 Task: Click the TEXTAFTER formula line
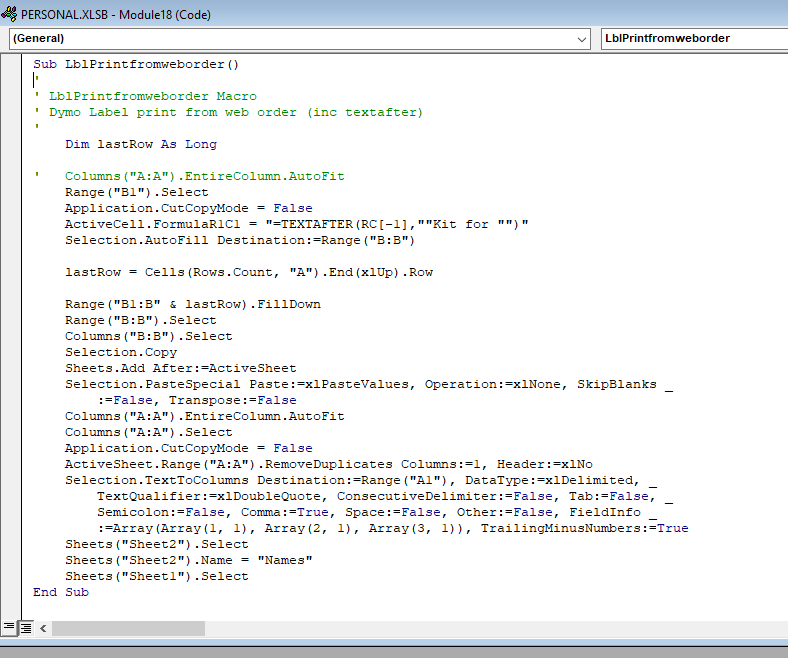(297, 224)
